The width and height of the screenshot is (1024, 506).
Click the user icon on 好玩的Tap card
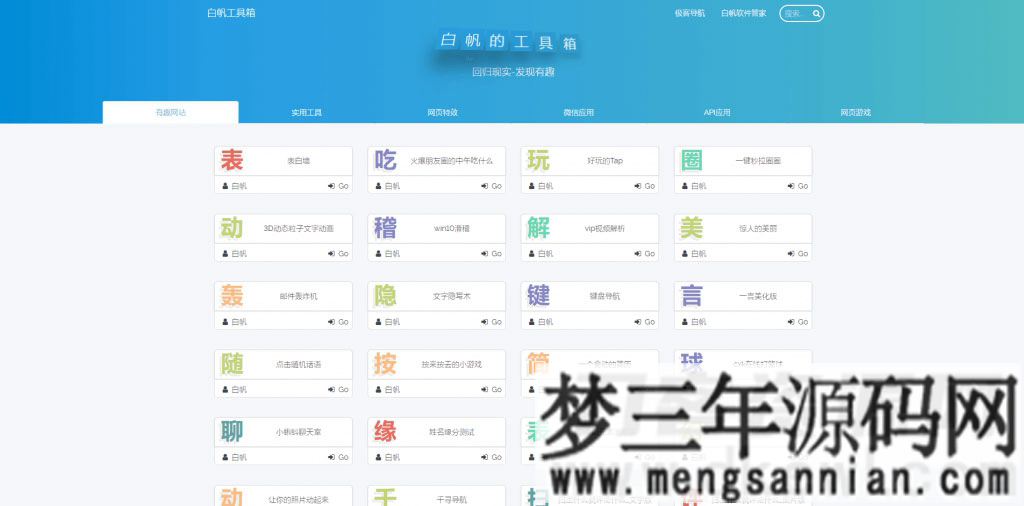coord(532,186)
